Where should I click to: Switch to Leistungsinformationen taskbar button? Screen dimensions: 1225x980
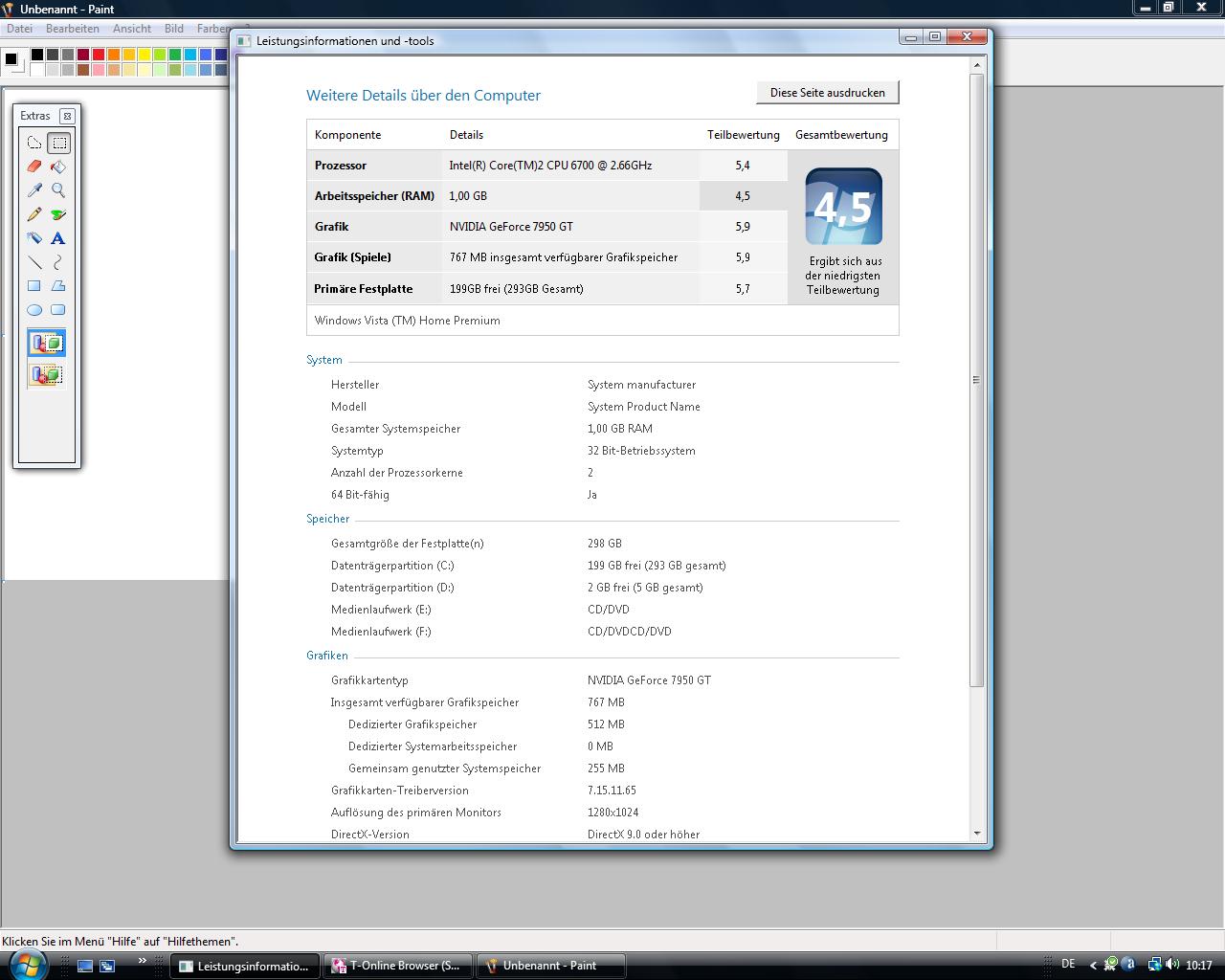coord(244,966)
